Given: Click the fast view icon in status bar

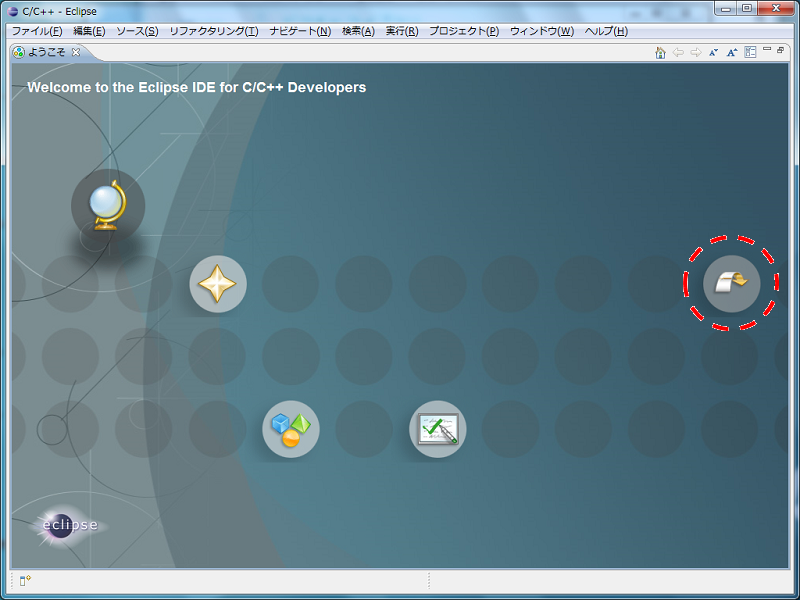Looking at the screenshot, I should (25, 580).
